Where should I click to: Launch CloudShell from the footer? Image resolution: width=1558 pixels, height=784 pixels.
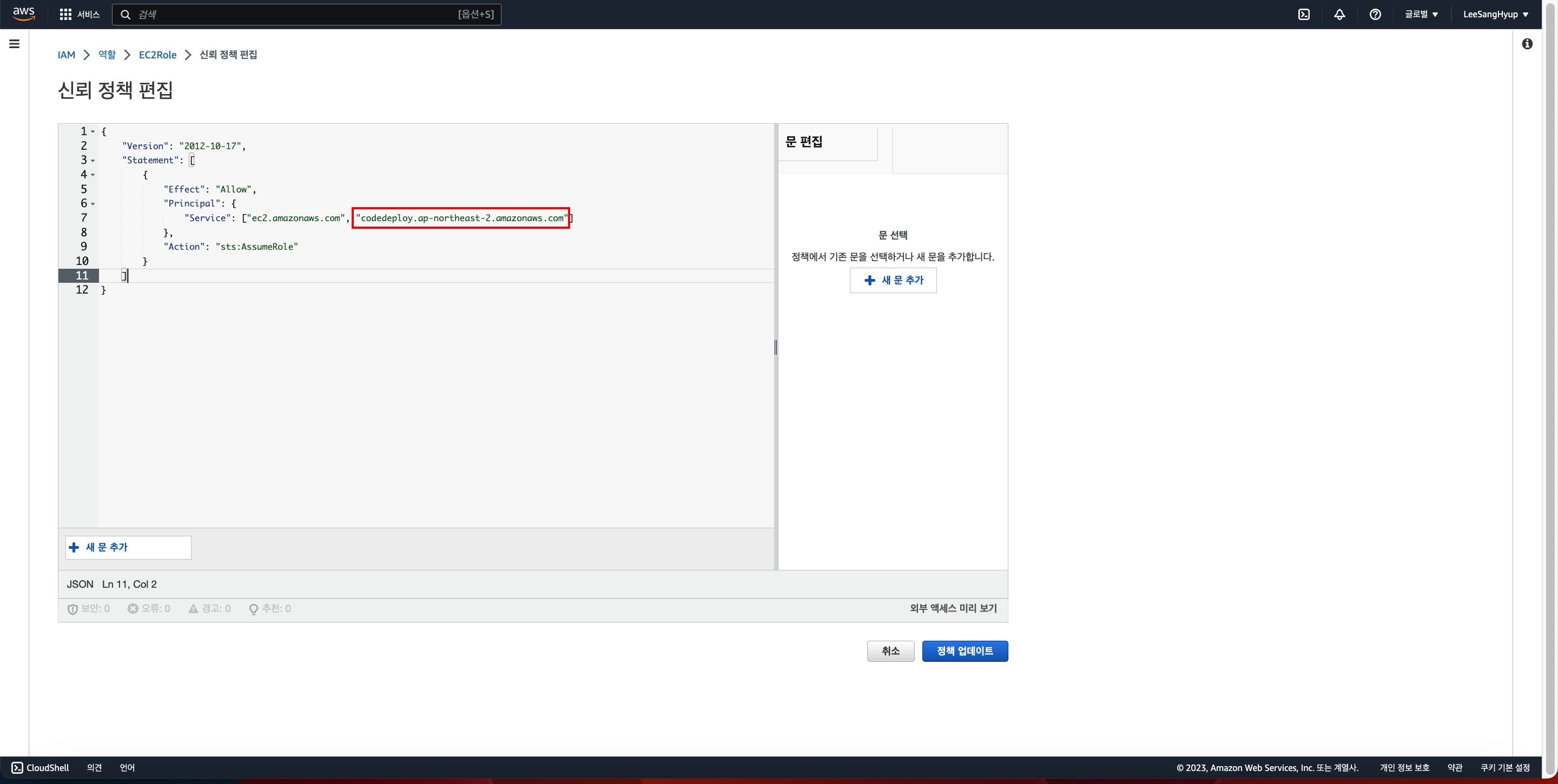(41, 768)
